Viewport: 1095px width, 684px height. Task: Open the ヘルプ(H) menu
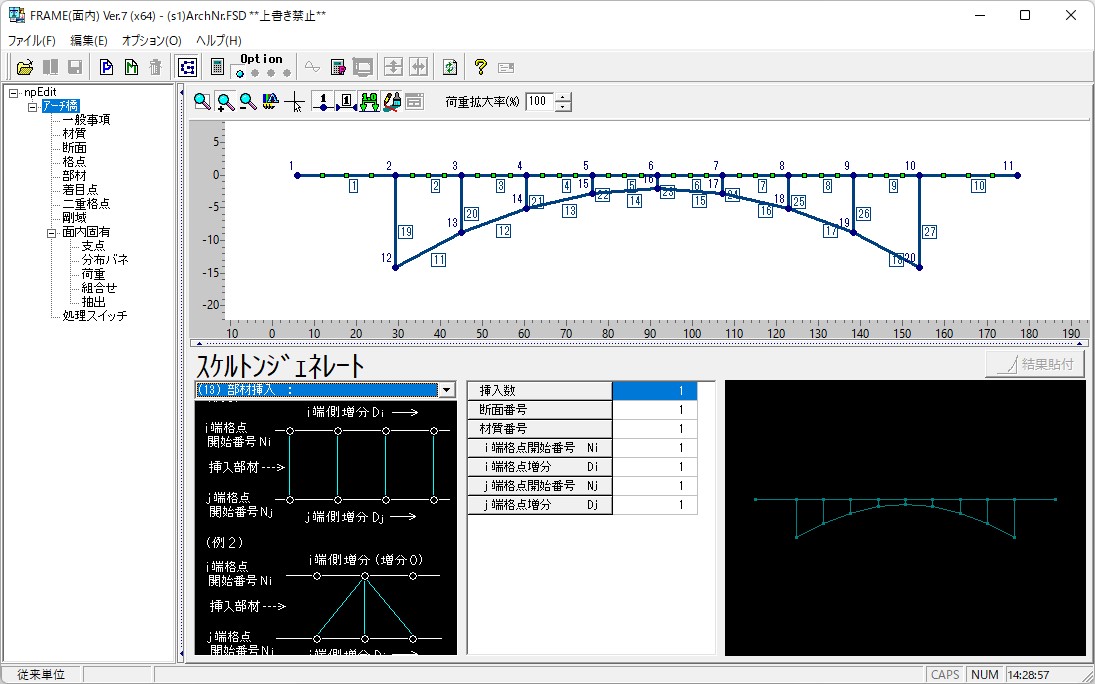pyautogui.click(x=219, y=41)
